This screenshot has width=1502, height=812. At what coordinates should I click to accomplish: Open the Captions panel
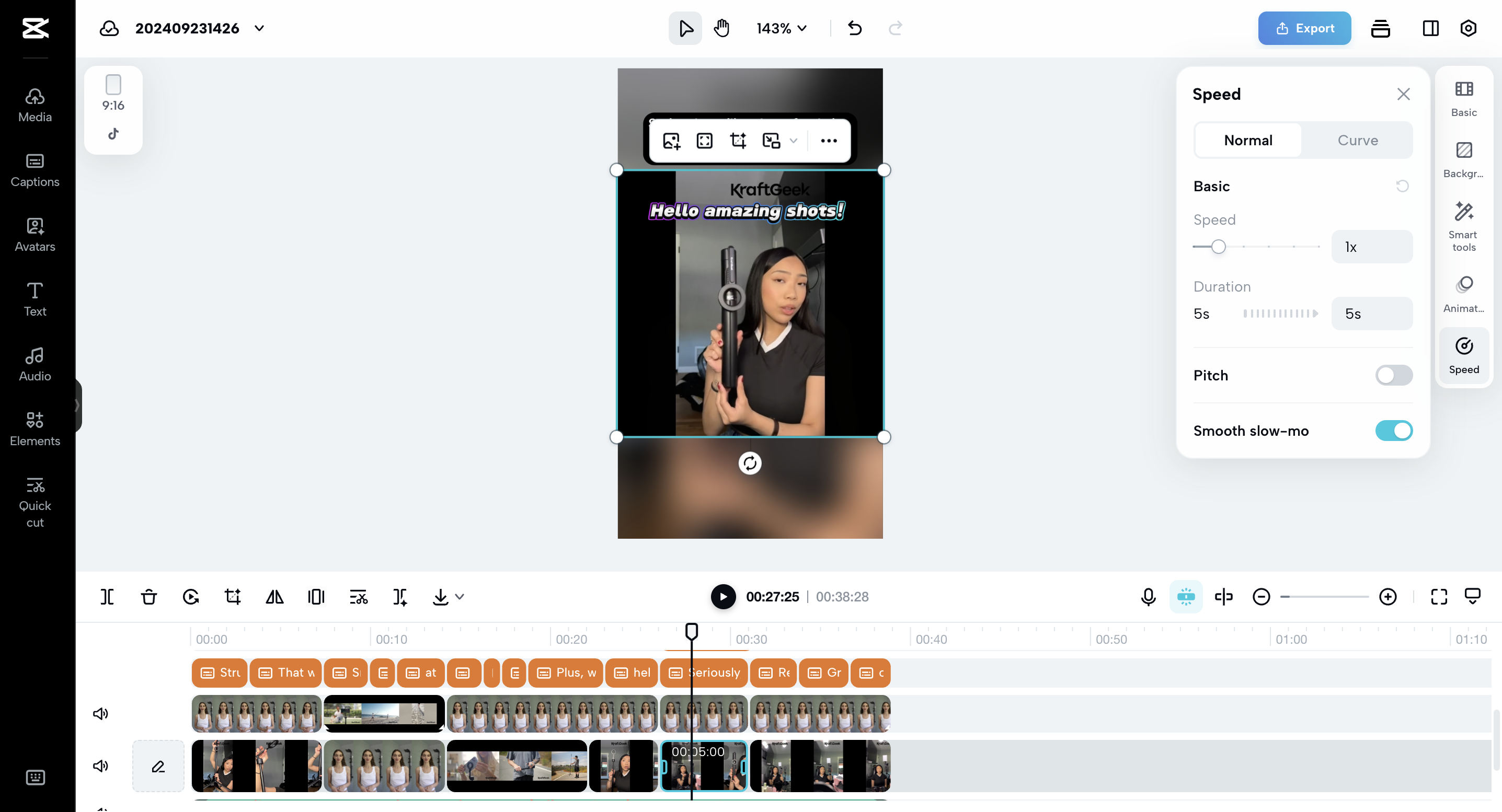(x=35, y=170)
